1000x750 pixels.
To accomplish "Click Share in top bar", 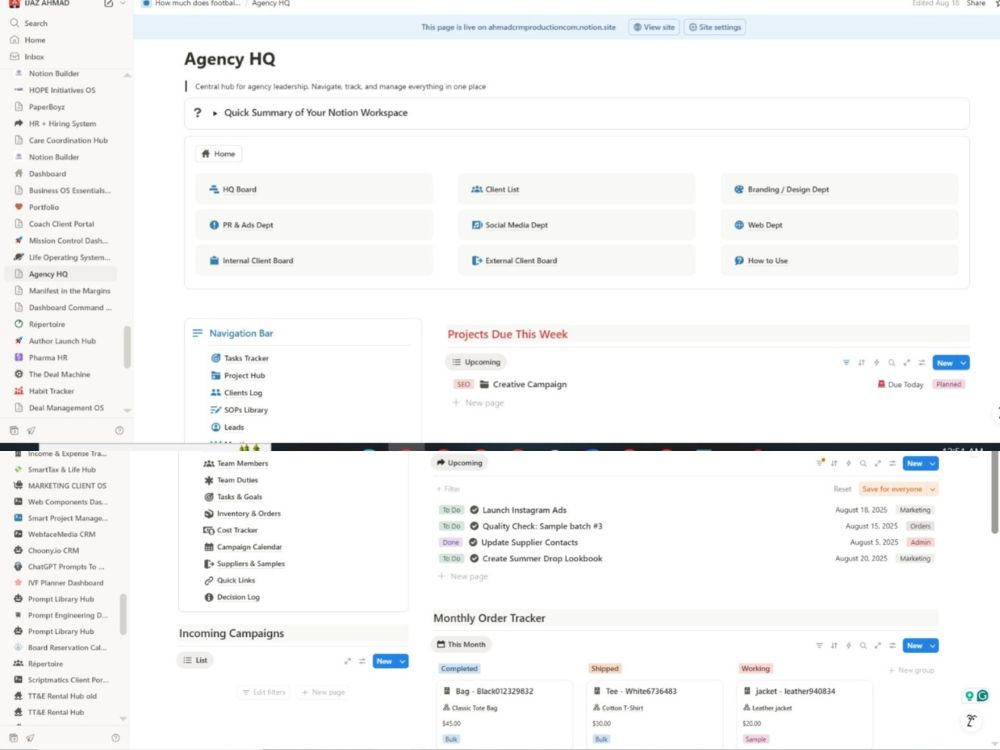I will [x=976, y=3].
